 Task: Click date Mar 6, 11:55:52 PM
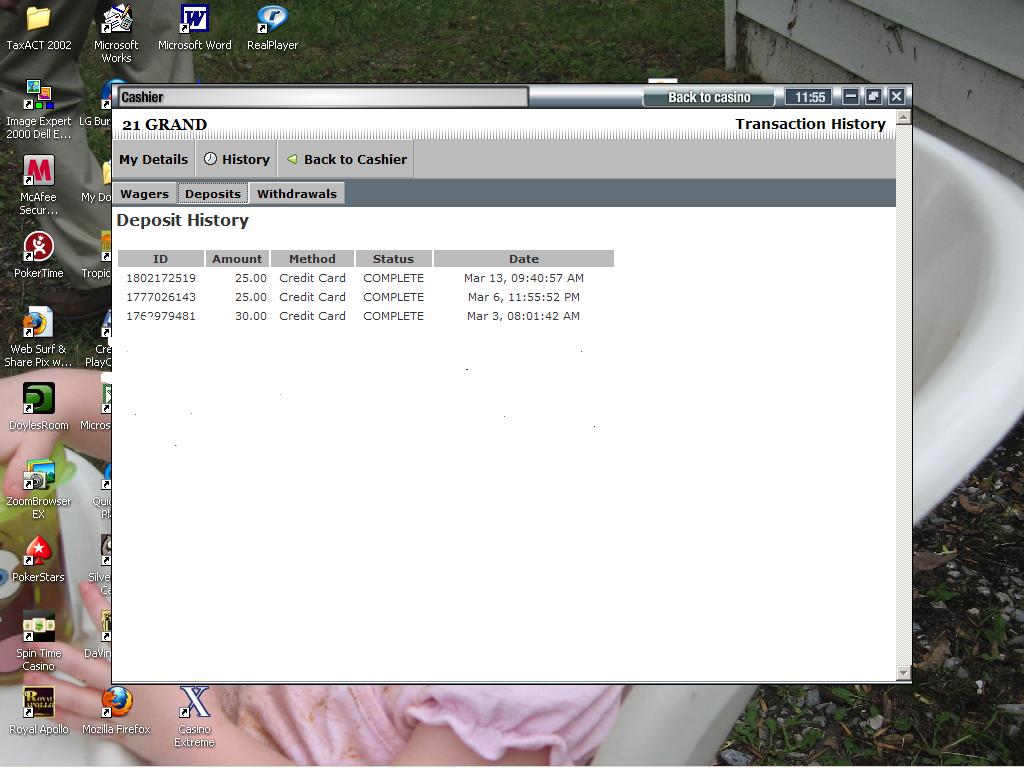pos(524,297)
